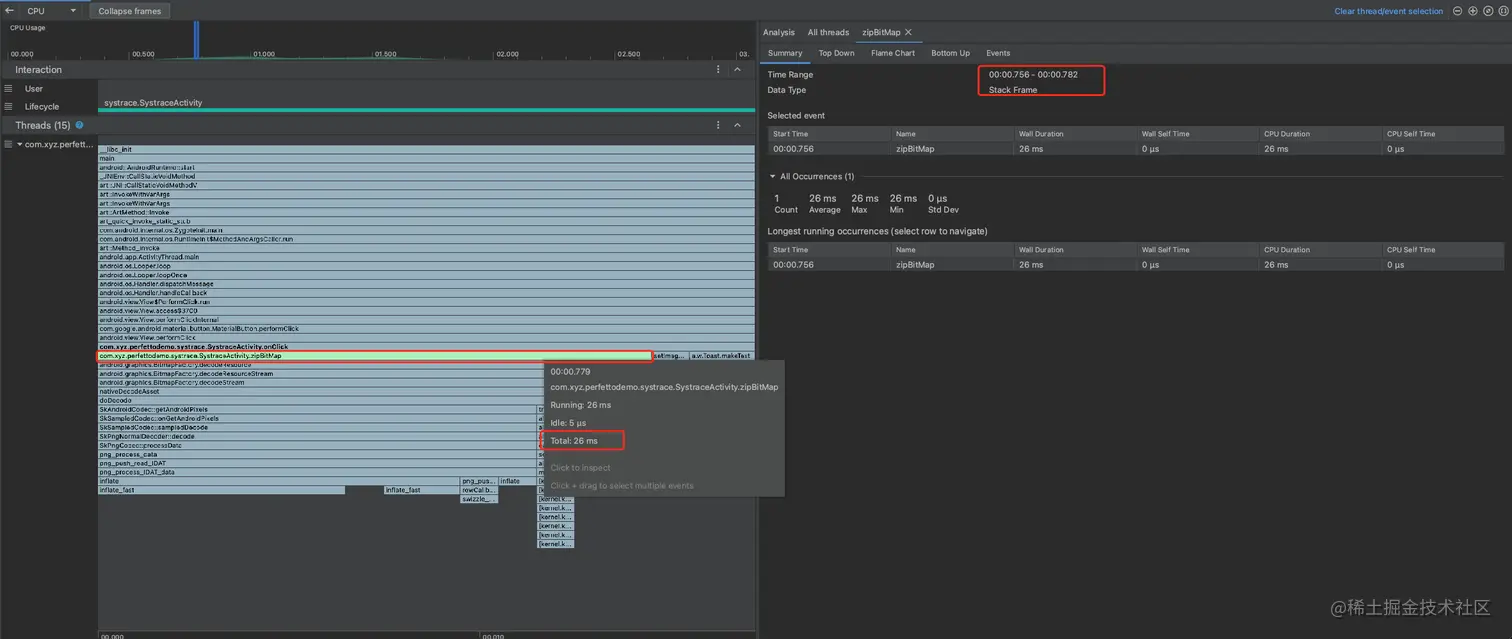Open the Summary sub-tab
Image resolution: width=1512 pixels, height=639 pixels.
(785, 53)
